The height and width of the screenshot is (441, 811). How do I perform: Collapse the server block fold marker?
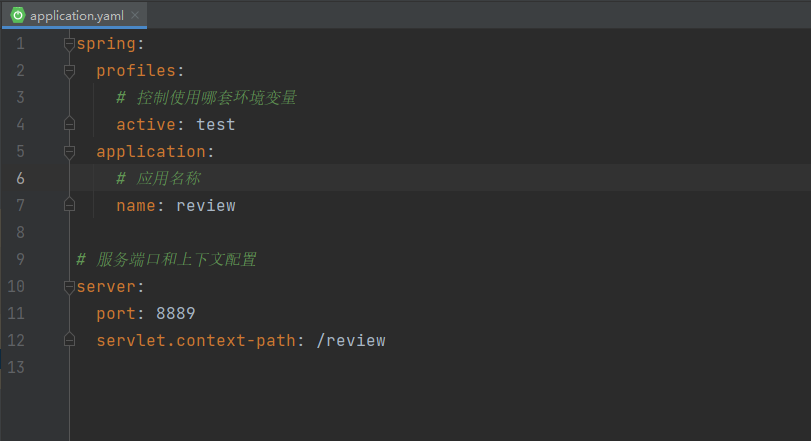69,287
